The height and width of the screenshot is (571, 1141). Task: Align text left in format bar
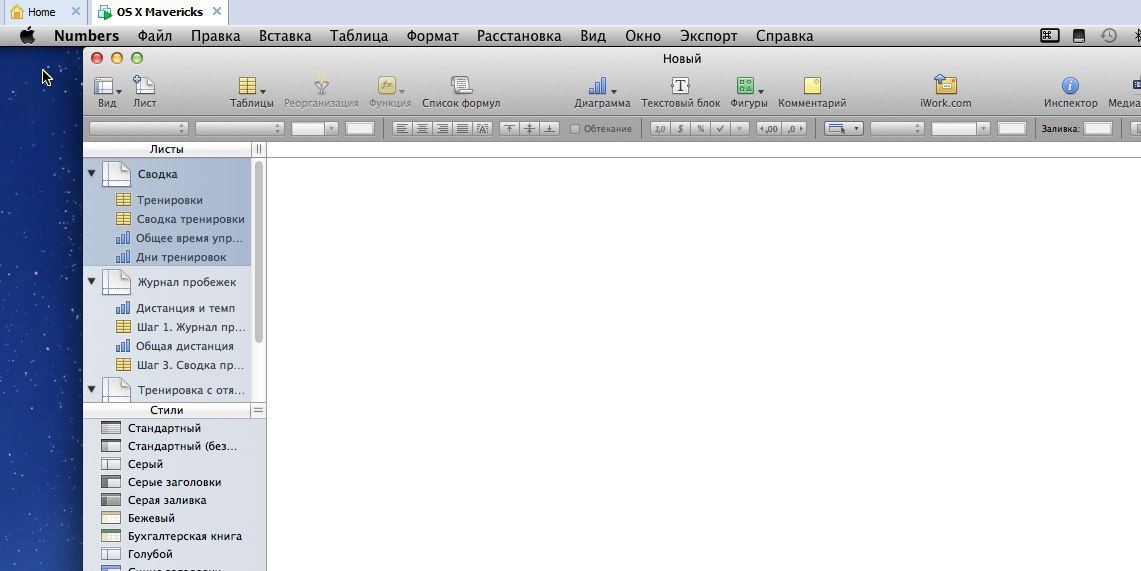402,129
